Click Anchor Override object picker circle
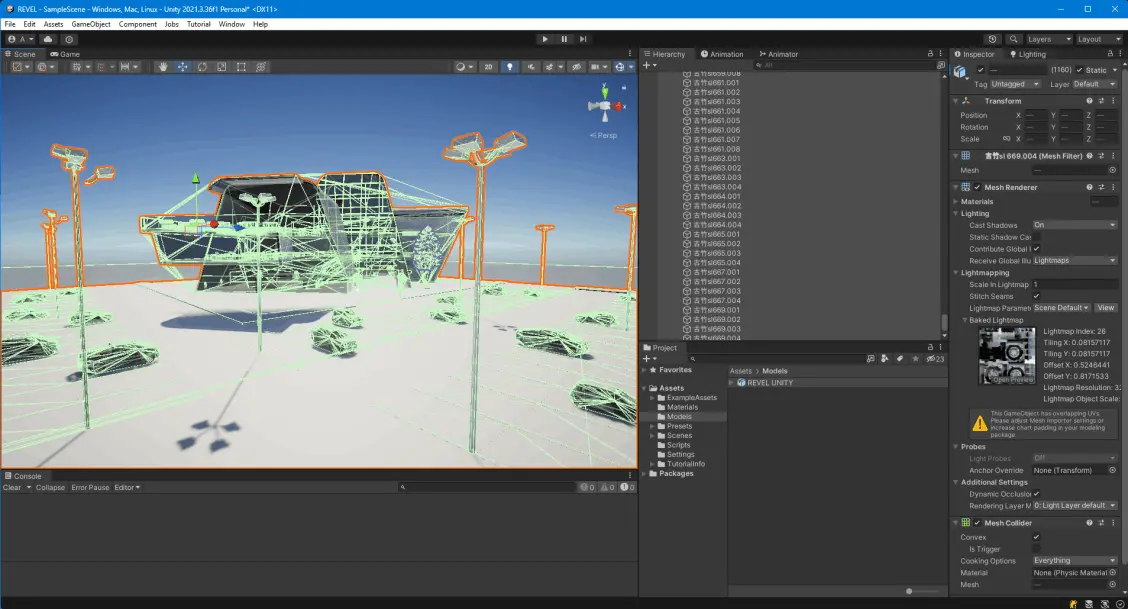This screenshot has height=609, width=1128. 1112,470
